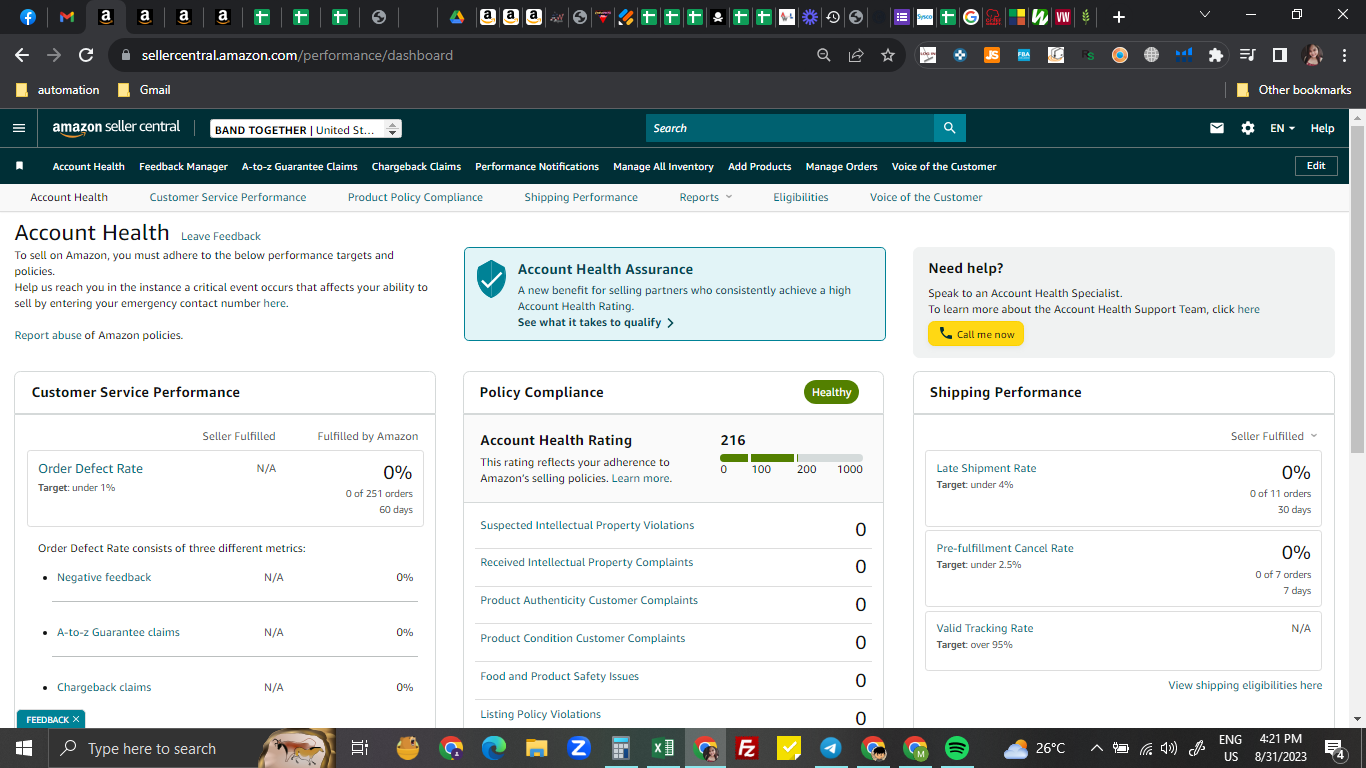The height and width of the screenshot is (768, 1366).
Task: Click the Account Health Assurance shield icon
Action: [491, 279]
